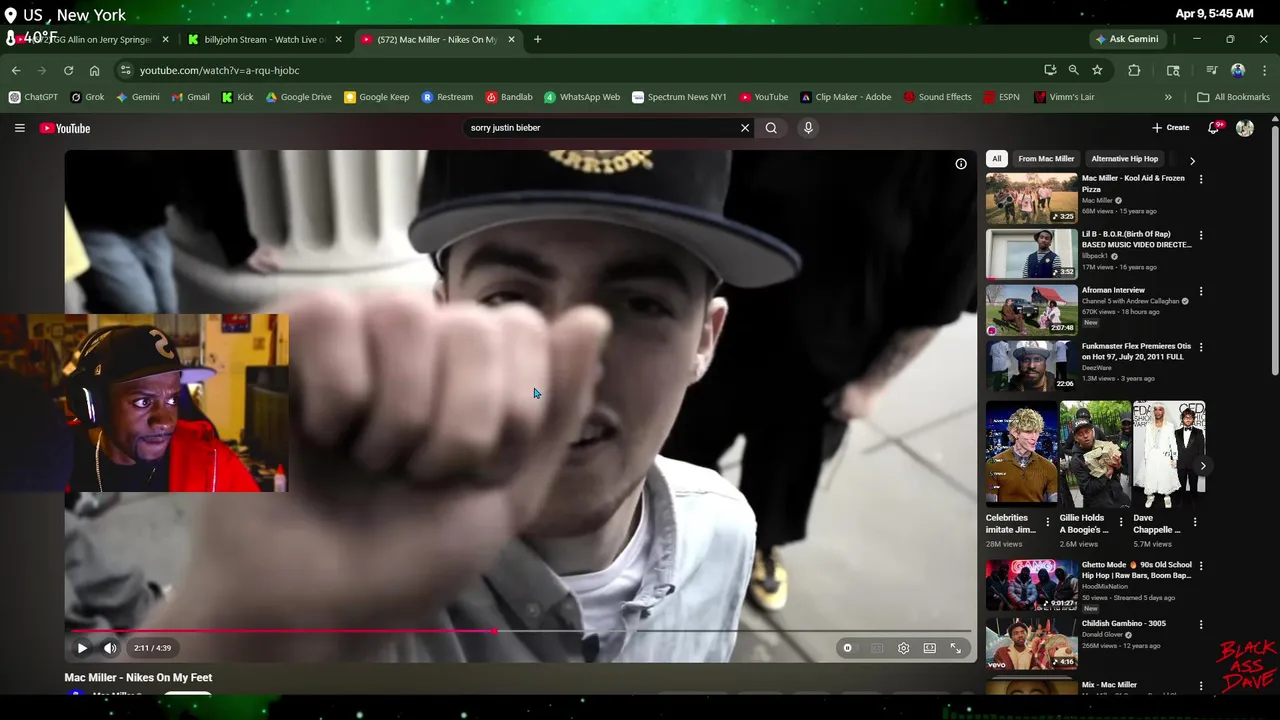Toggle the autoplay switch in player
Viewport: 1280px width, 720px height.
(847, 648)
